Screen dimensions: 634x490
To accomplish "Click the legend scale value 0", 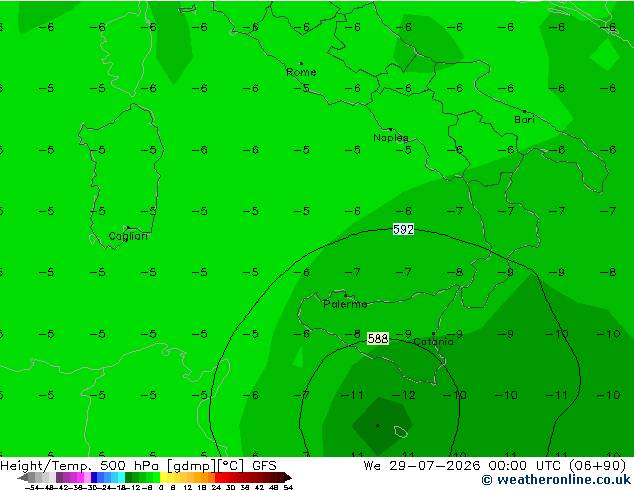I will point(161,487).
